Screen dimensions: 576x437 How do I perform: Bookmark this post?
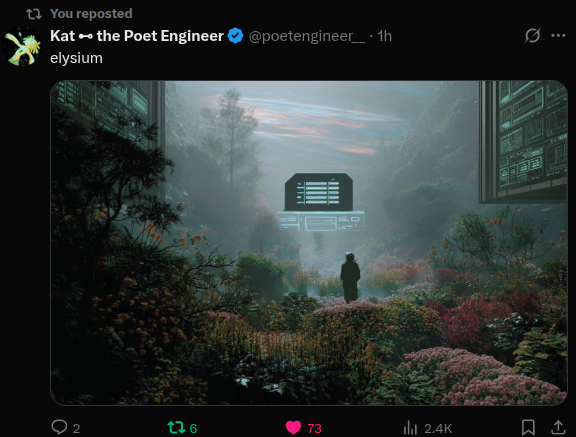tap(528, 427)
